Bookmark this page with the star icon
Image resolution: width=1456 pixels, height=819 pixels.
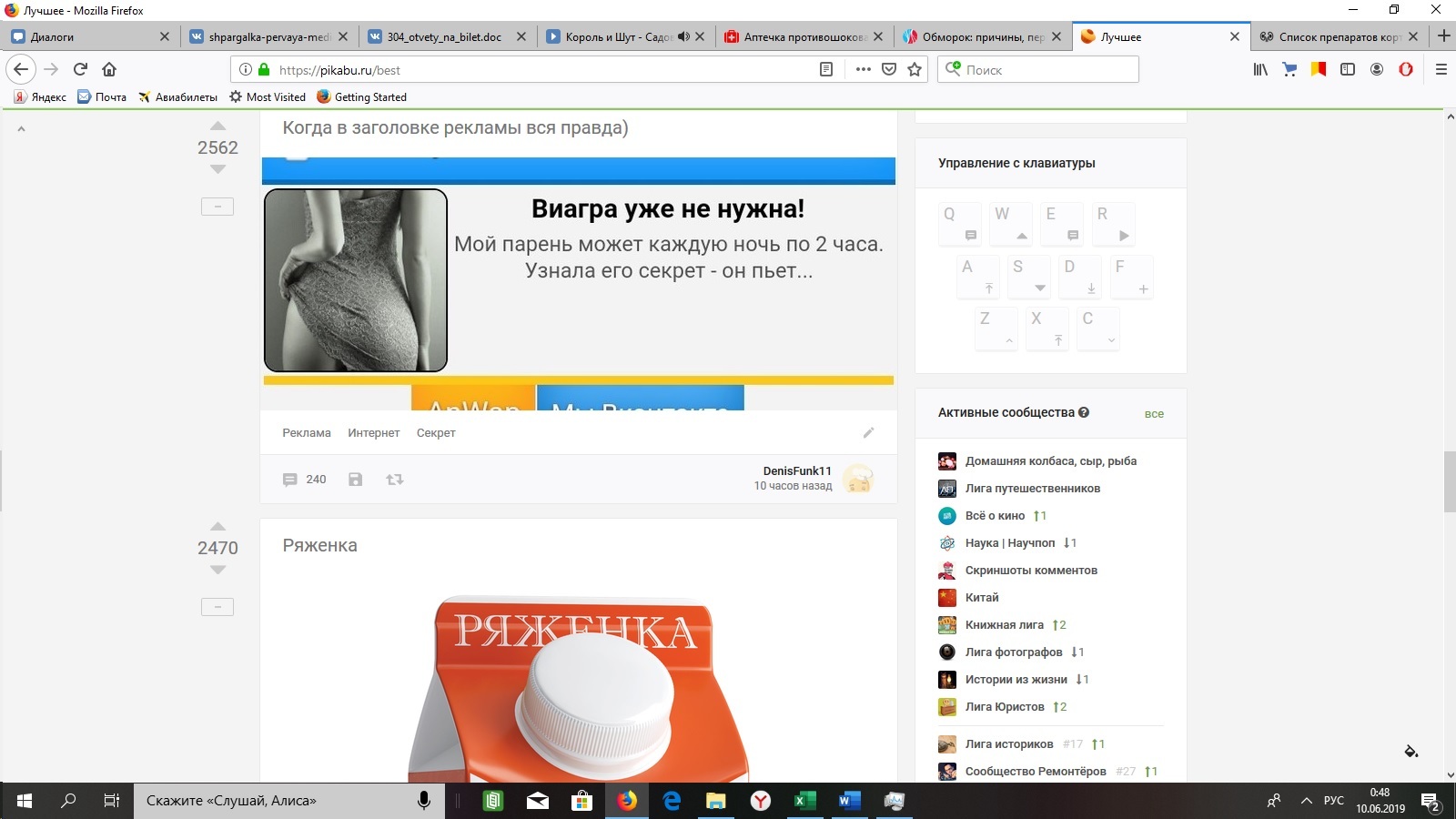pyautogui.click(x=915, y=69)
